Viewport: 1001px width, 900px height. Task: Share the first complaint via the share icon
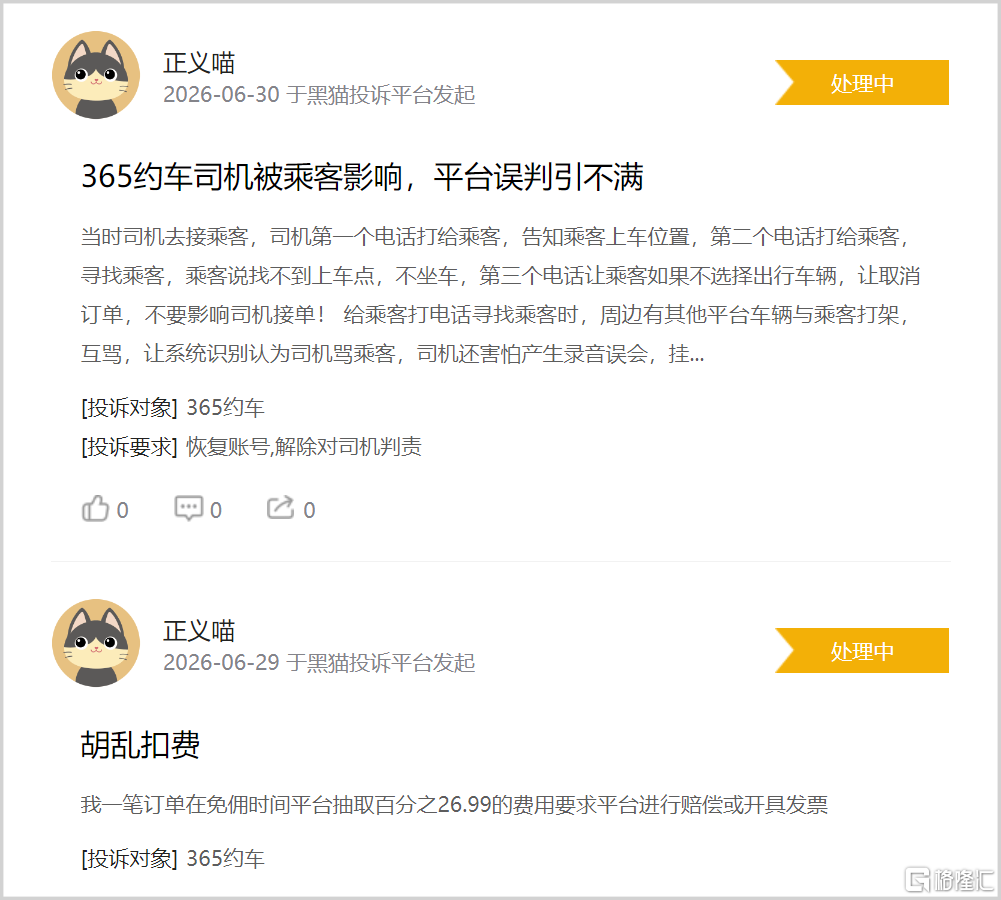click(280, 507)
